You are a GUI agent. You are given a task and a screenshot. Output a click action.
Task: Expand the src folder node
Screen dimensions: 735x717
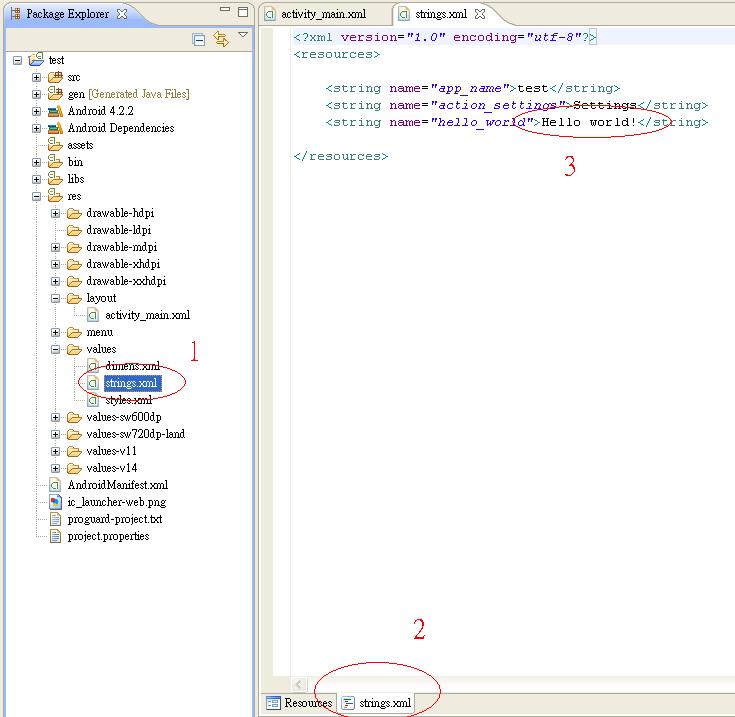[37, 77]
